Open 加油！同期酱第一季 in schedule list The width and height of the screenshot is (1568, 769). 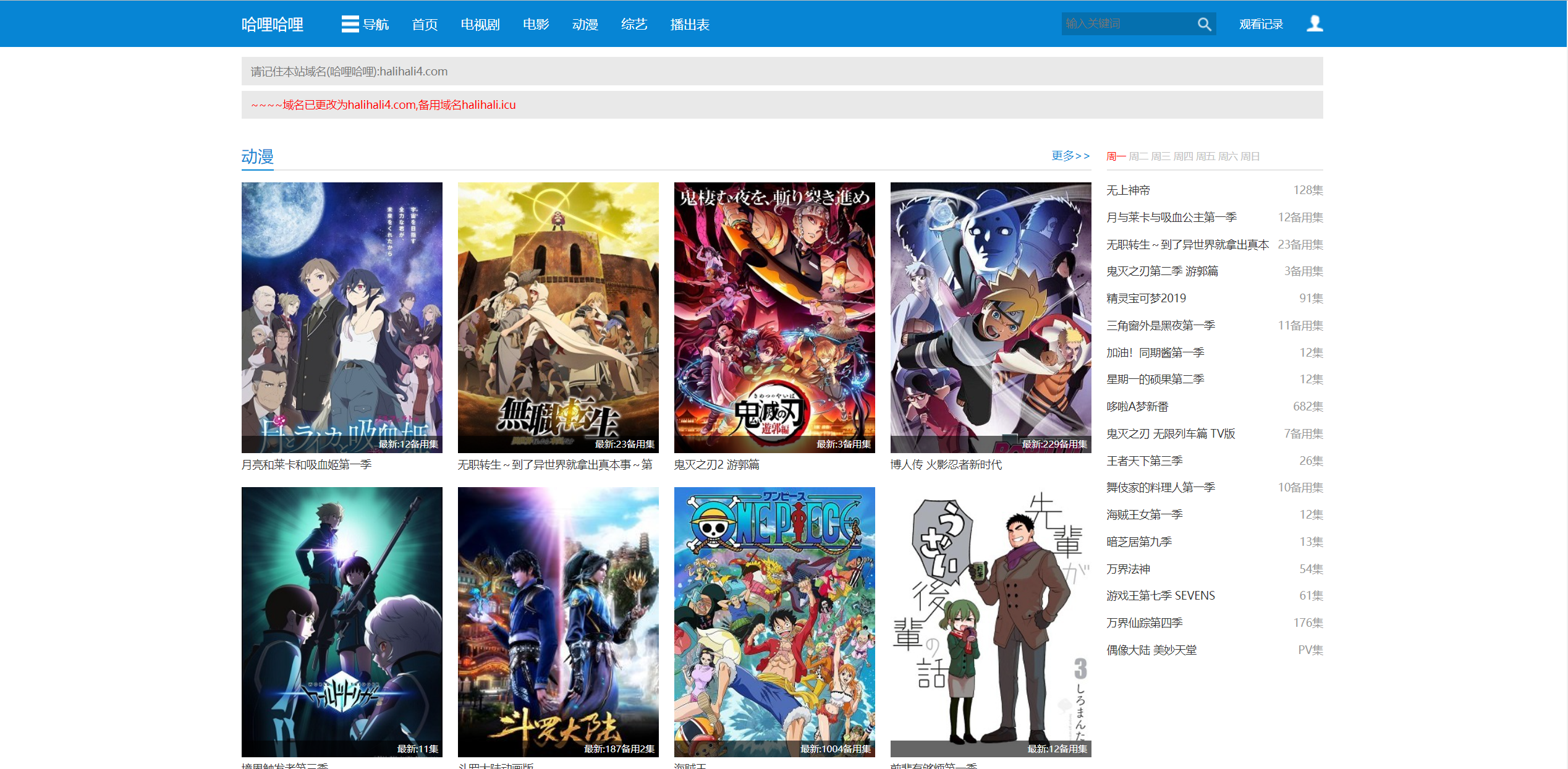[x=1156, y=353]
